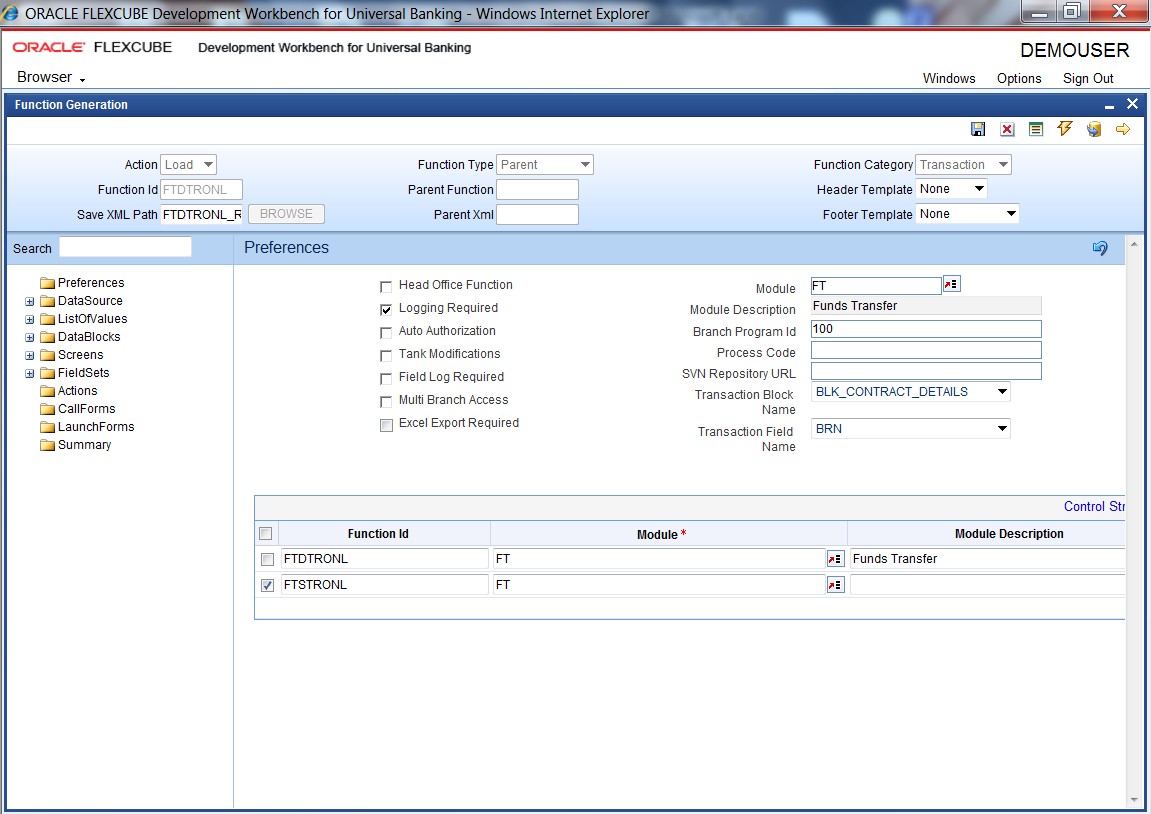Click the yellow arrow toolbar icon
1151x814 pixels.
click(1123, 130)
